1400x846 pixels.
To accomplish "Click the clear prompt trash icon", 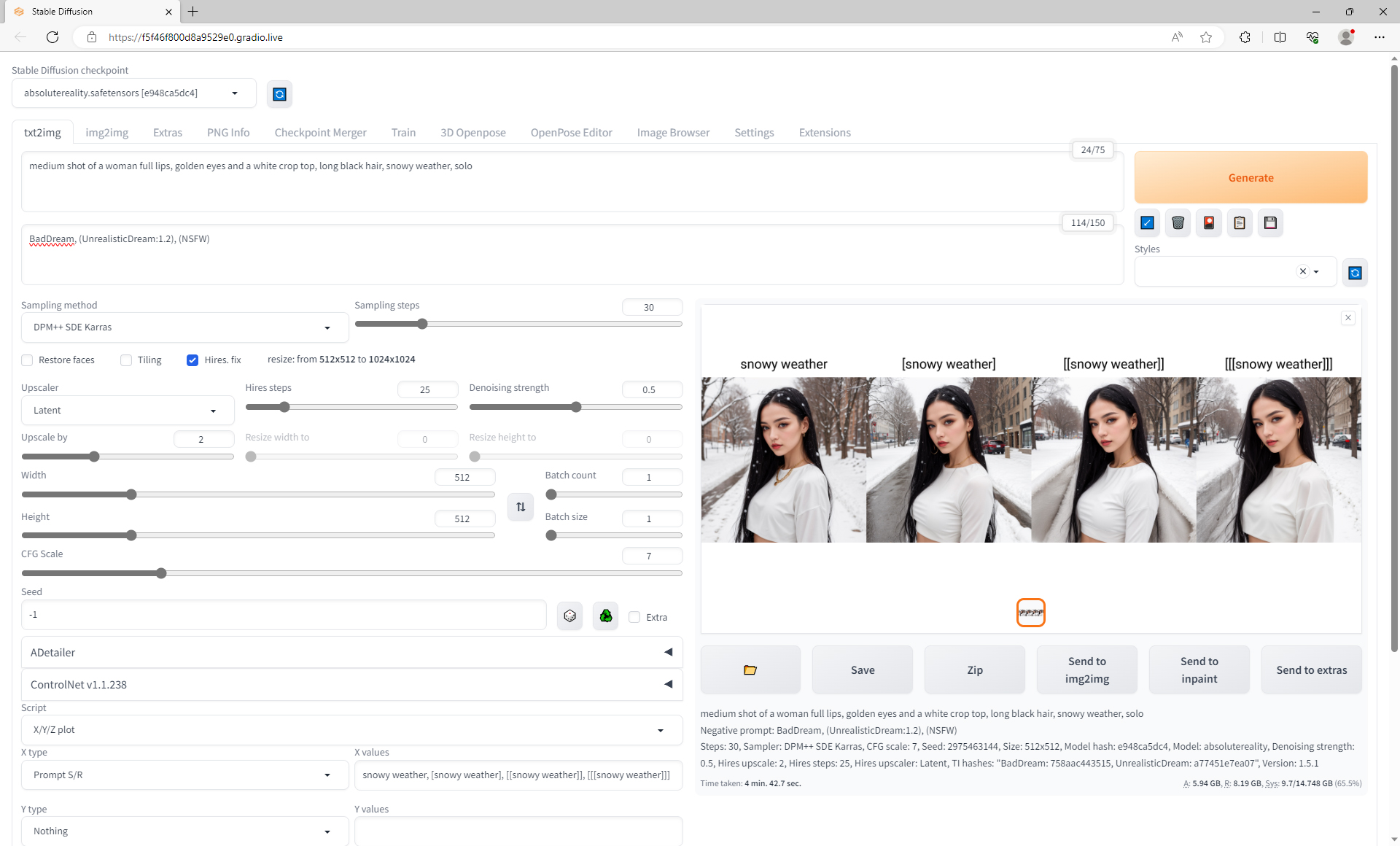I will (x=1178, y=223).
